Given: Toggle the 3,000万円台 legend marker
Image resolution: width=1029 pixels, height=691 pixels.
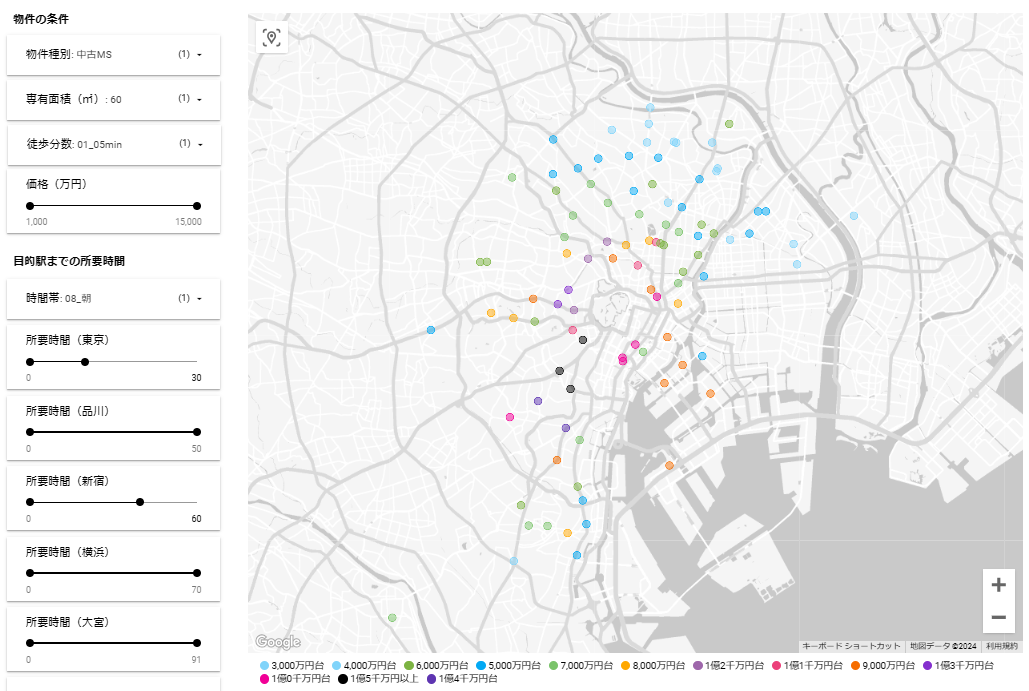Looking at the screenshot, I should coord(264,665).
